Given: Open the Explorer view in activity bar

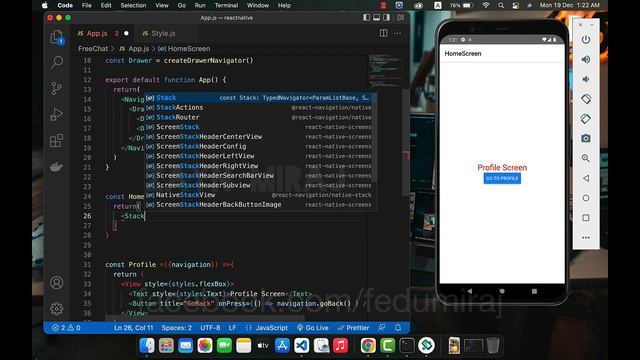Looking at the screenshot, I should pos(56,38).
